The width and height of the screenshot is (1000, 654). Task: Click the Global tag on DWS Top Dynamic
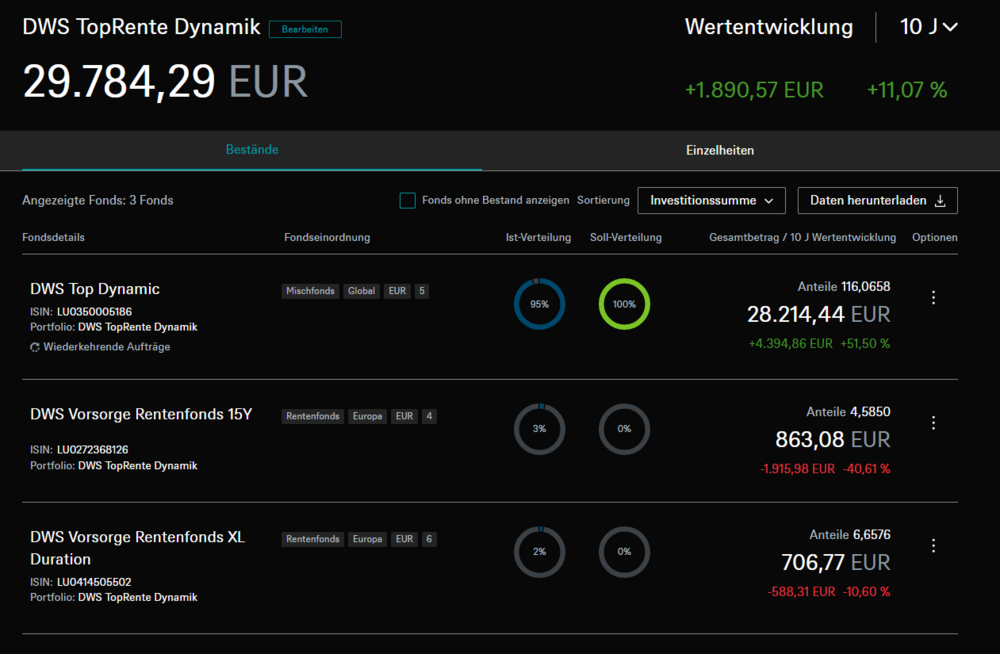point(362,291)
